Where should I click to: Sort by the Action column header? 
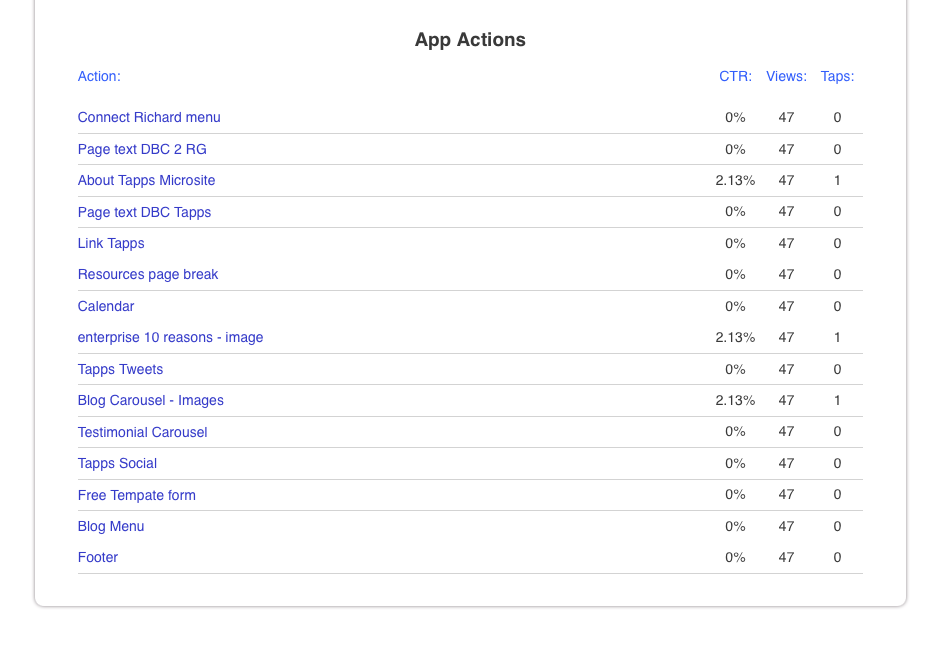(99, 76)
